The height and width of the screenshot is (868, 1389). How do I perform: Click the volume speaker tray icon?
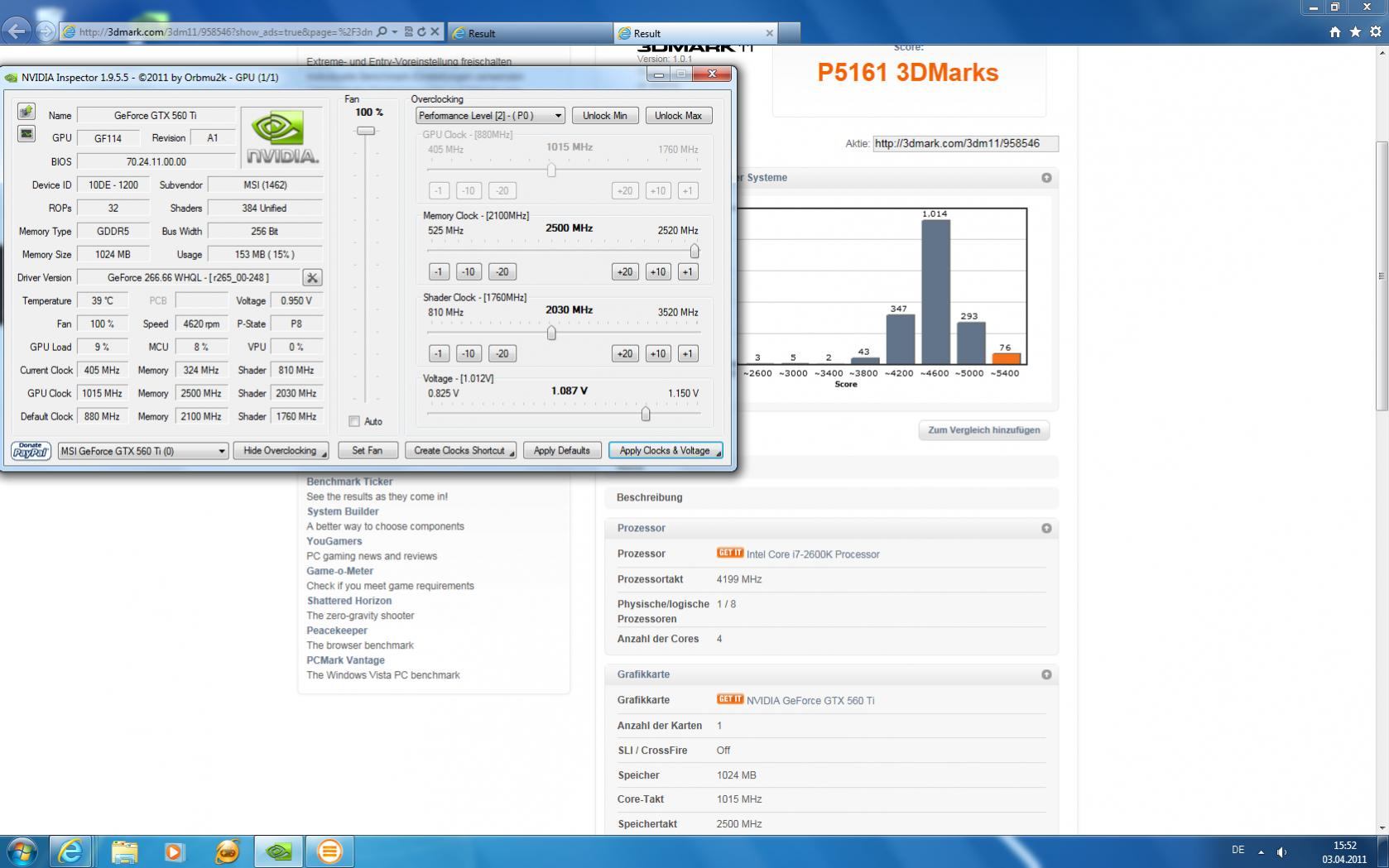pos(1282,851)
